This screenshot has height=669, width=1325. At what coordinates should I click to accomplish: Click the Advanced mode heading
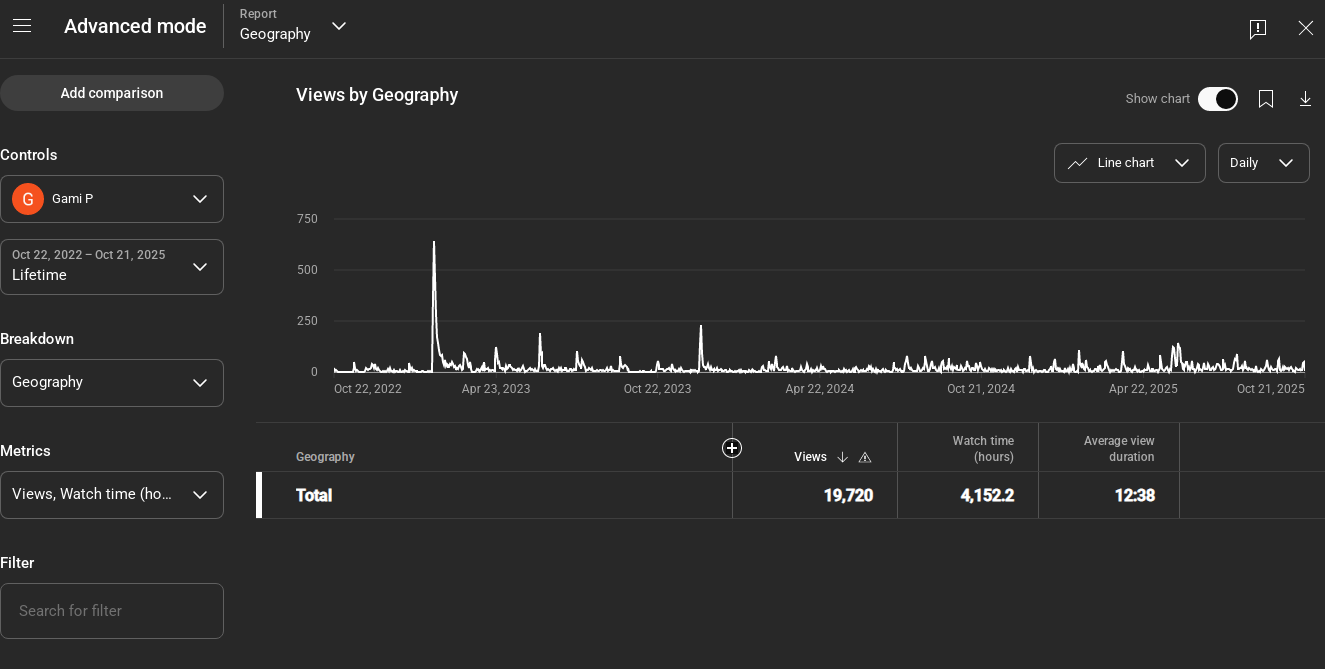135,27
